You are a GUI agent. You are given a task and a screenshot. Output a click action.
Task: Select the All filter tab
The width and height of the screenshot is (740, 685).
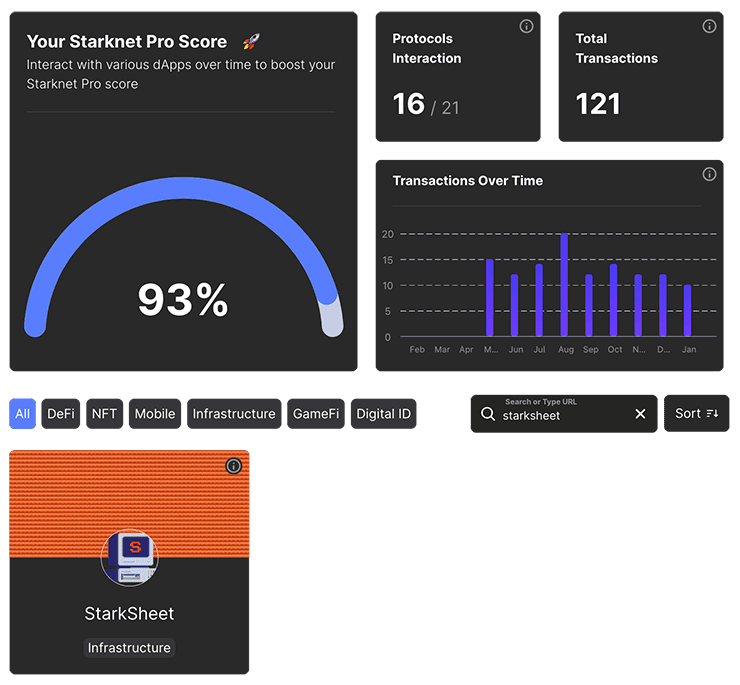tap(23, 414)
